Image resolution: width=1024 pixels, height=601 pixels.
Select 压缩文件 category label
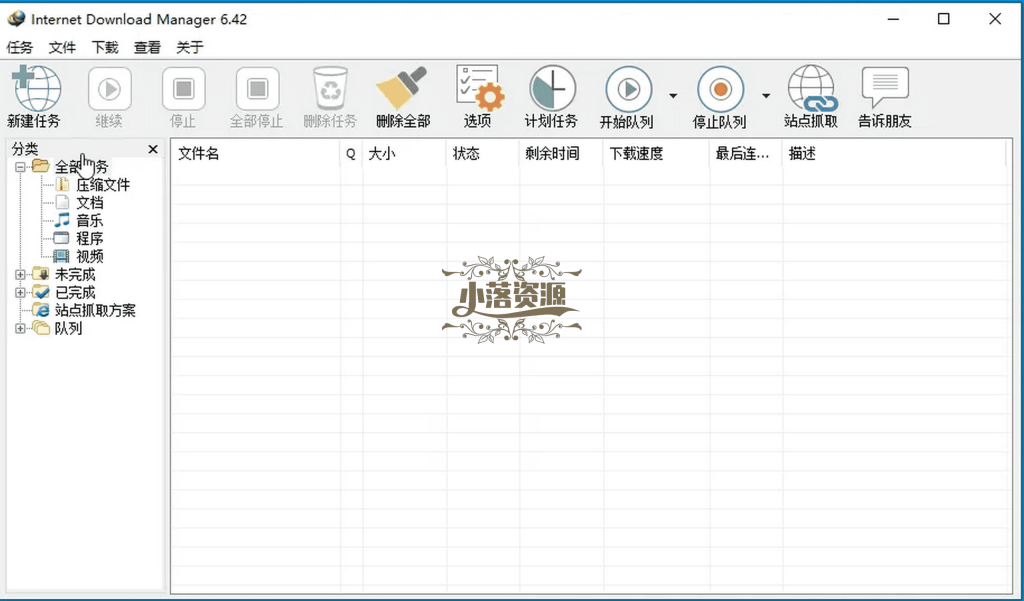[x=103, y=185]
